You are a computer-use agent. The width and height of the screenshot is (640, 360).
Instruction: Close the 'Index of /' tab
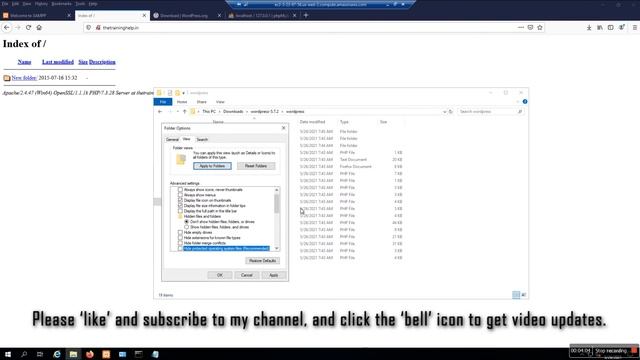pyautogui.click(x=144, y=15)
